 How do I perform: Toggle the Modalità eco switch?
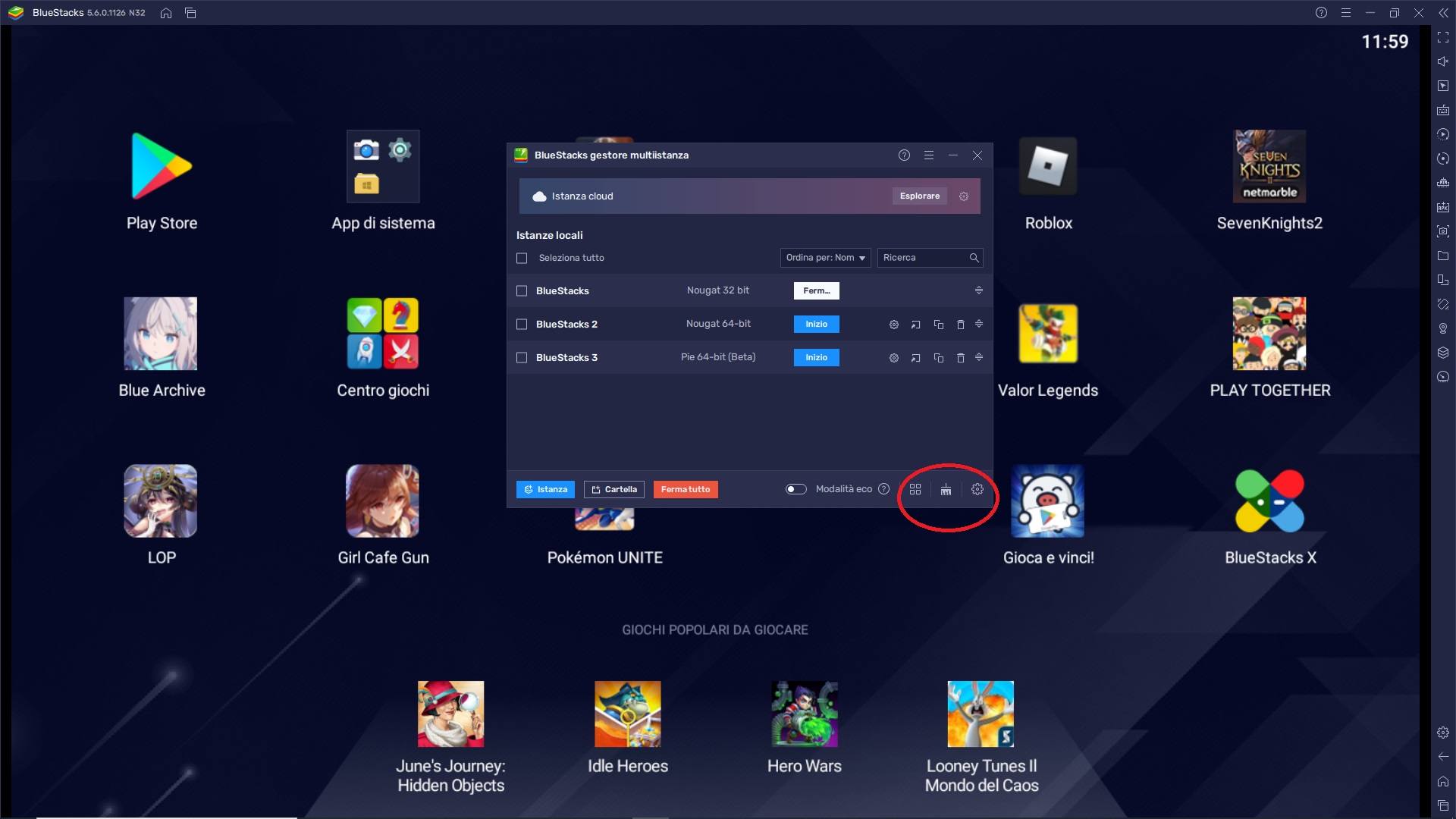click(x=795, y=489)
